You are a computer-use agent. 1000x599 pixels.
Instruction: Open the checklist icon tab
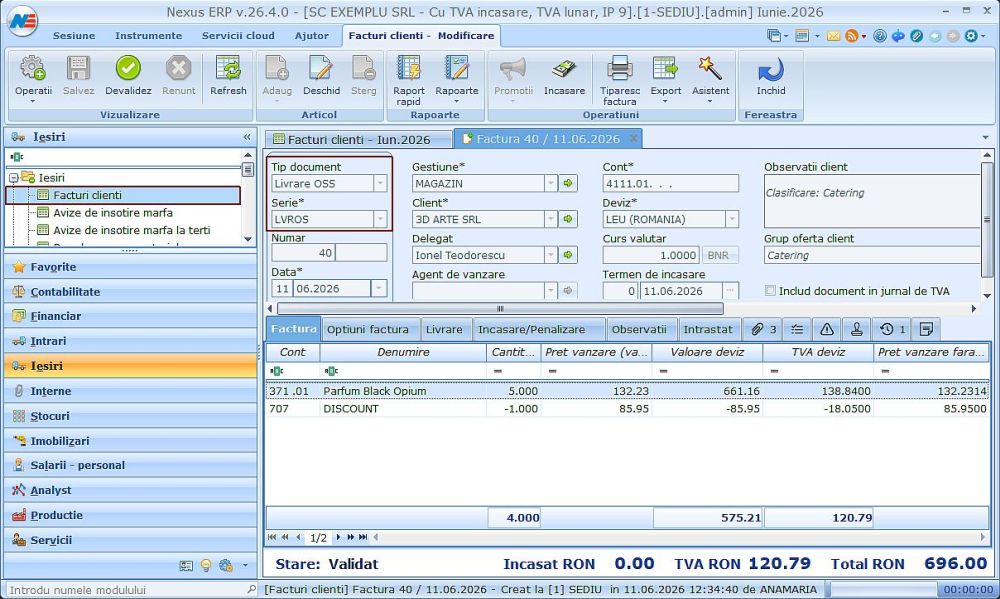(x=797, y=329)
